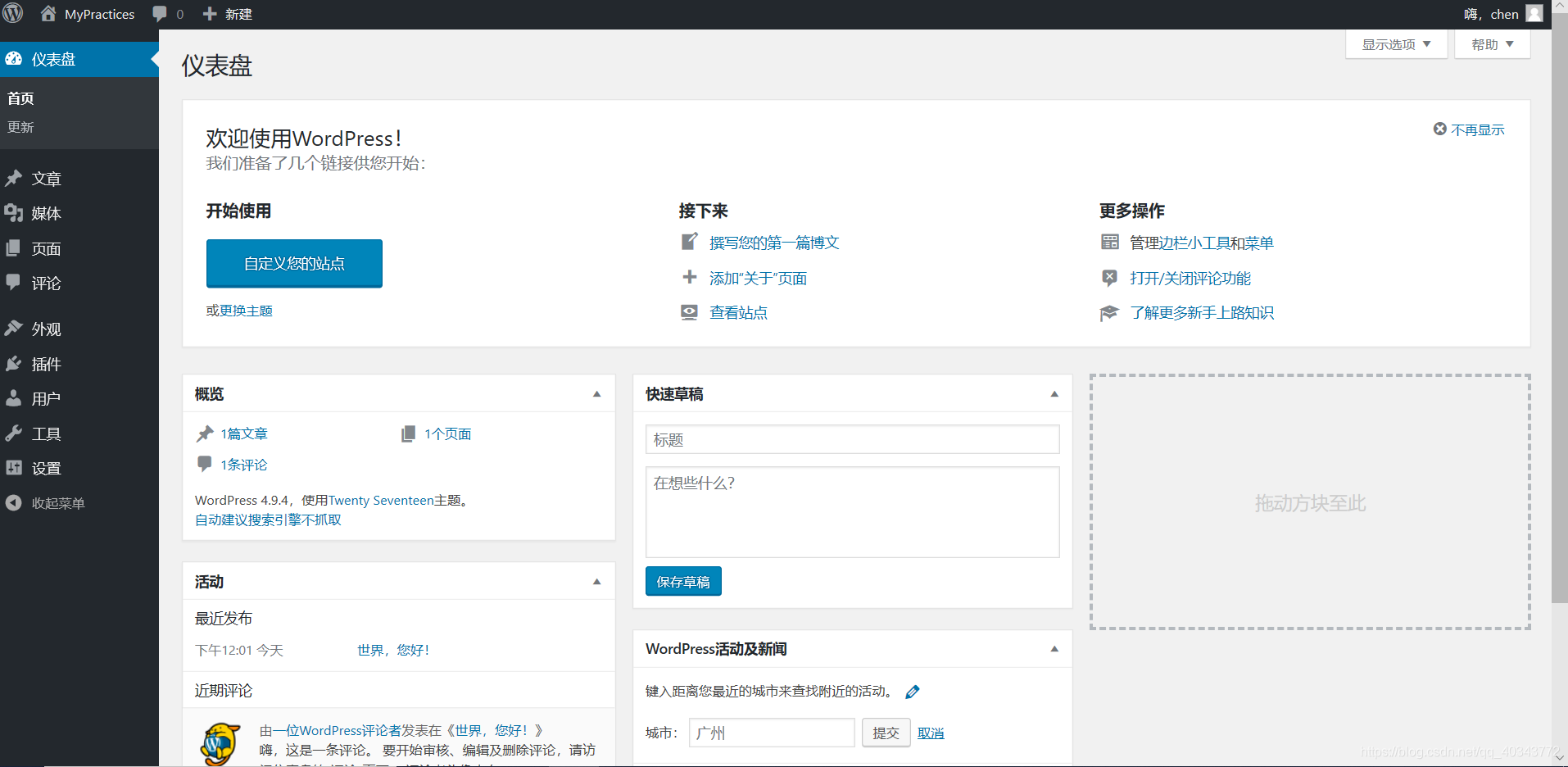Focus the 在想些什么？ draft content box

852,512
